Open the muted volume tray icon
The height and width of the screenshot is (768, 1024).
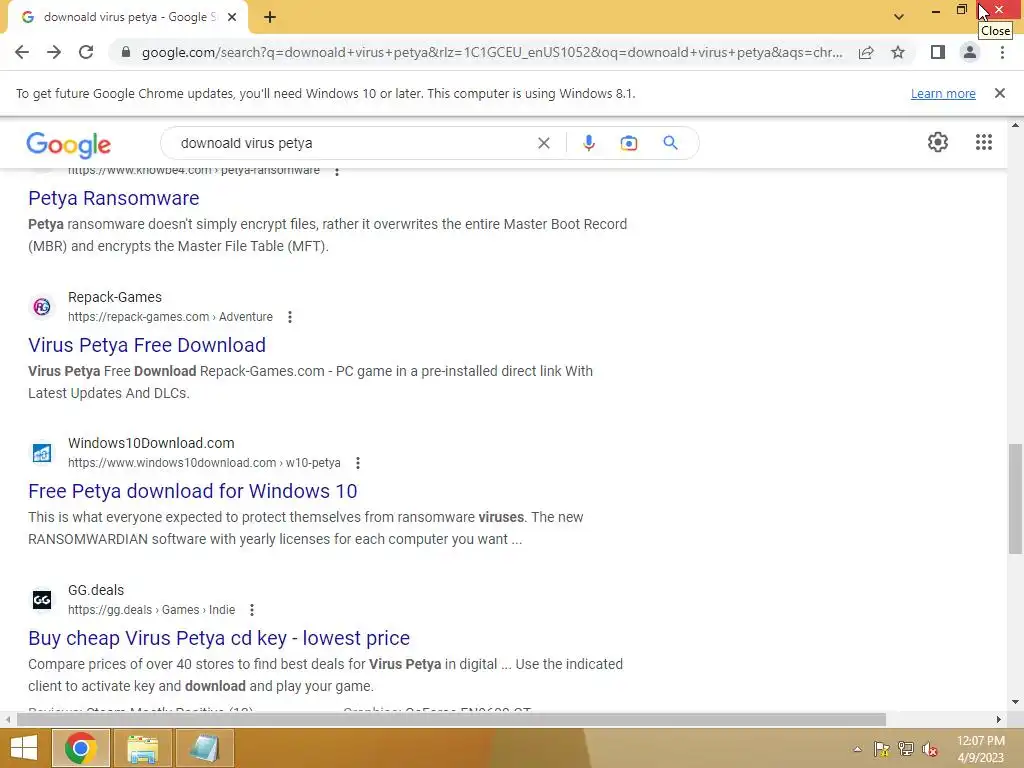coord(930,749)
